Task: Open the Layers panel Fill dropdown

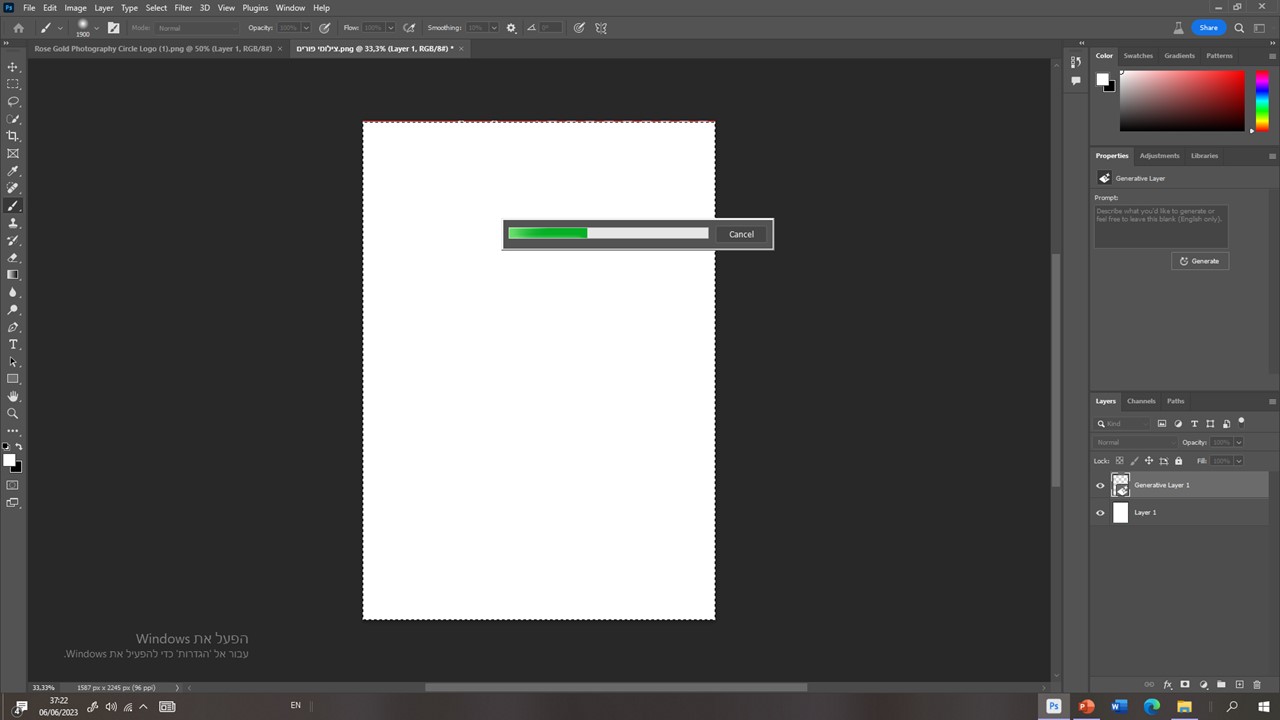Action: click(1238, 461)
